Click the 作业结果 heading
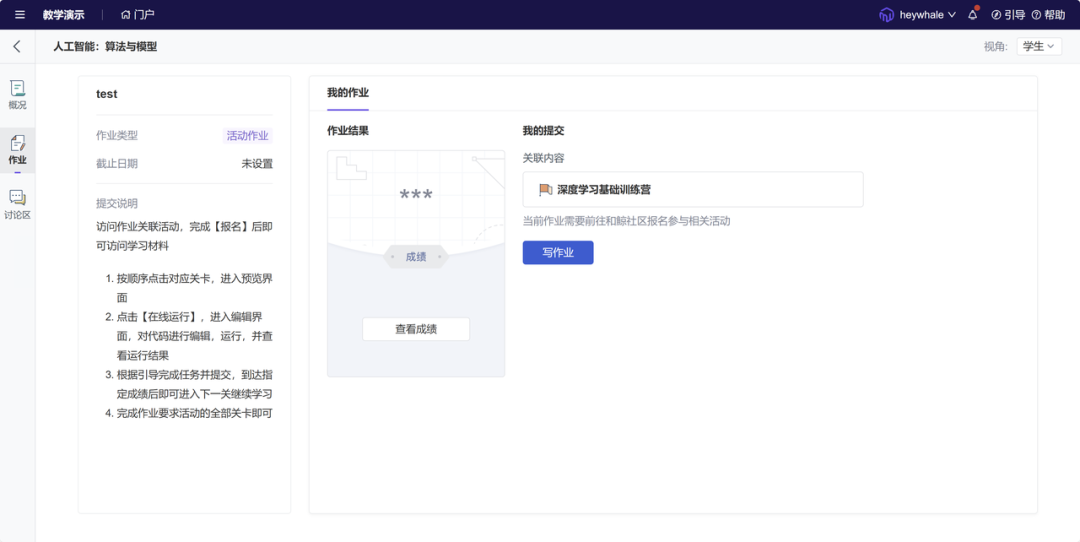This screenshot has width=1080, height=542. [x=348, y=130]
